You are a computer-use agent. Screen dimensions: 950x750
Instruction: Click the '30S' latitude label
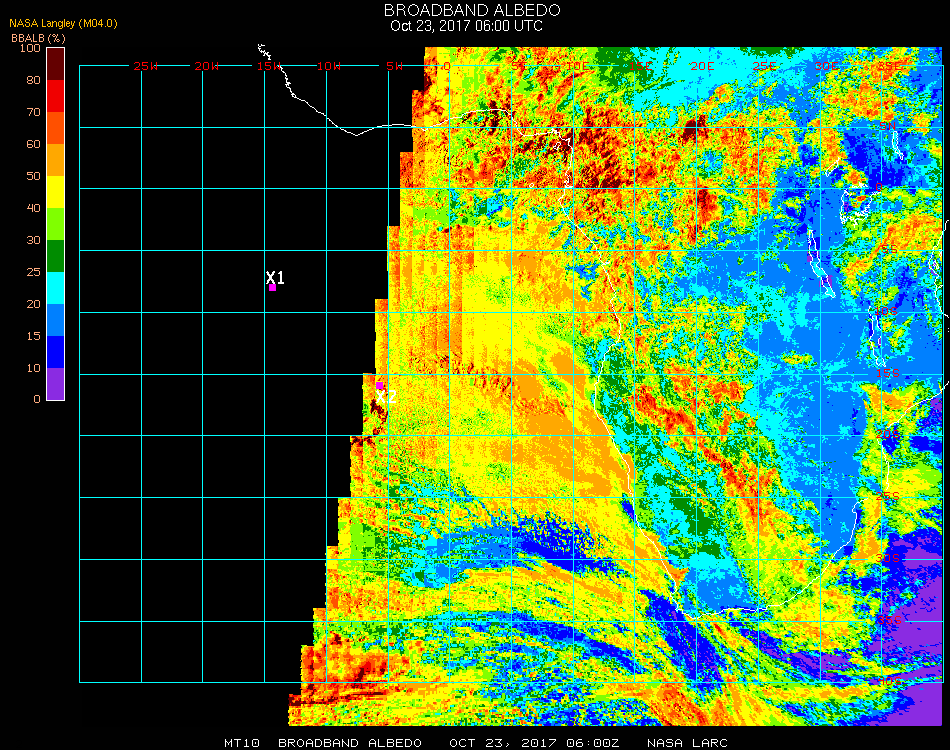(888, 559)
